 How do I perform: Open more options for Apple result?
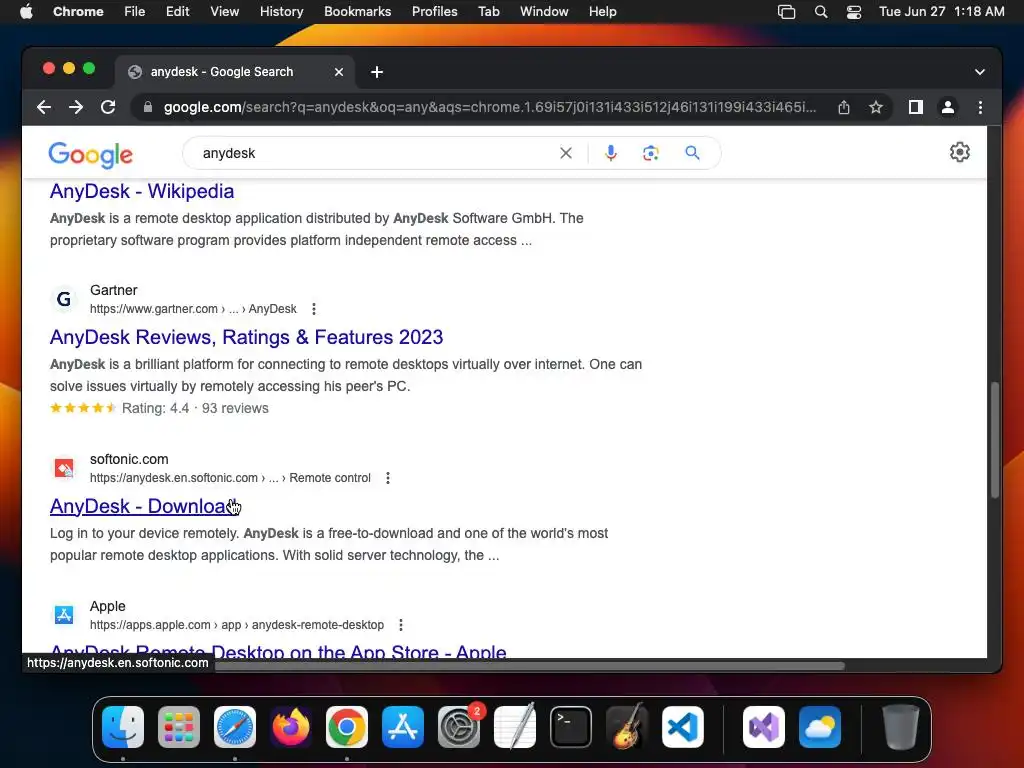click(x=400, y=625)
